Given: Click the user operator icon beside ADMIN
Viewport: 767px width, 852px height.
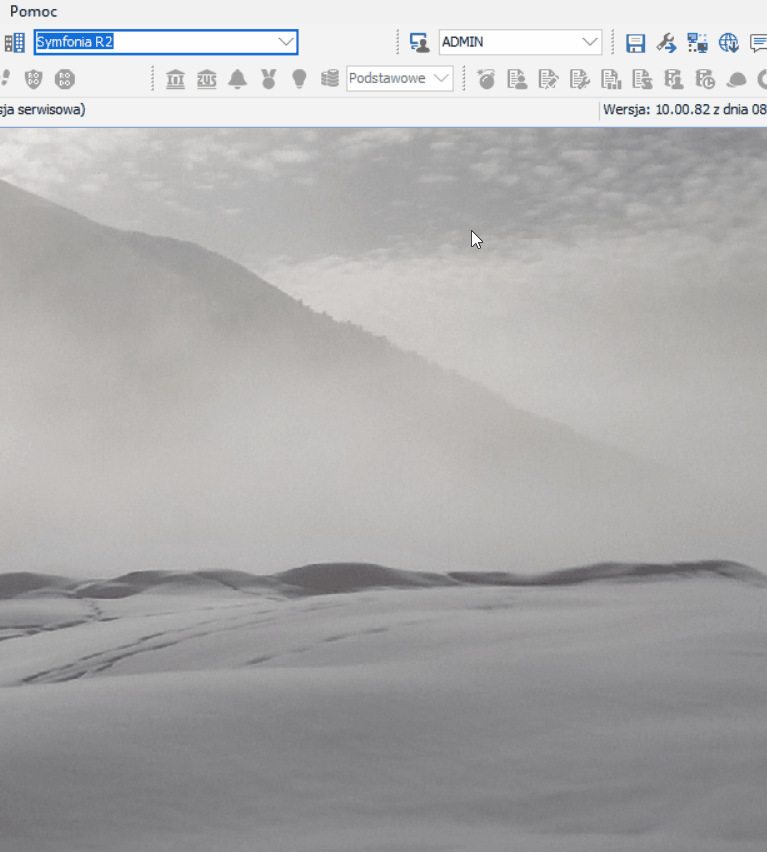Looking at the screenshot, I should 419,42.
